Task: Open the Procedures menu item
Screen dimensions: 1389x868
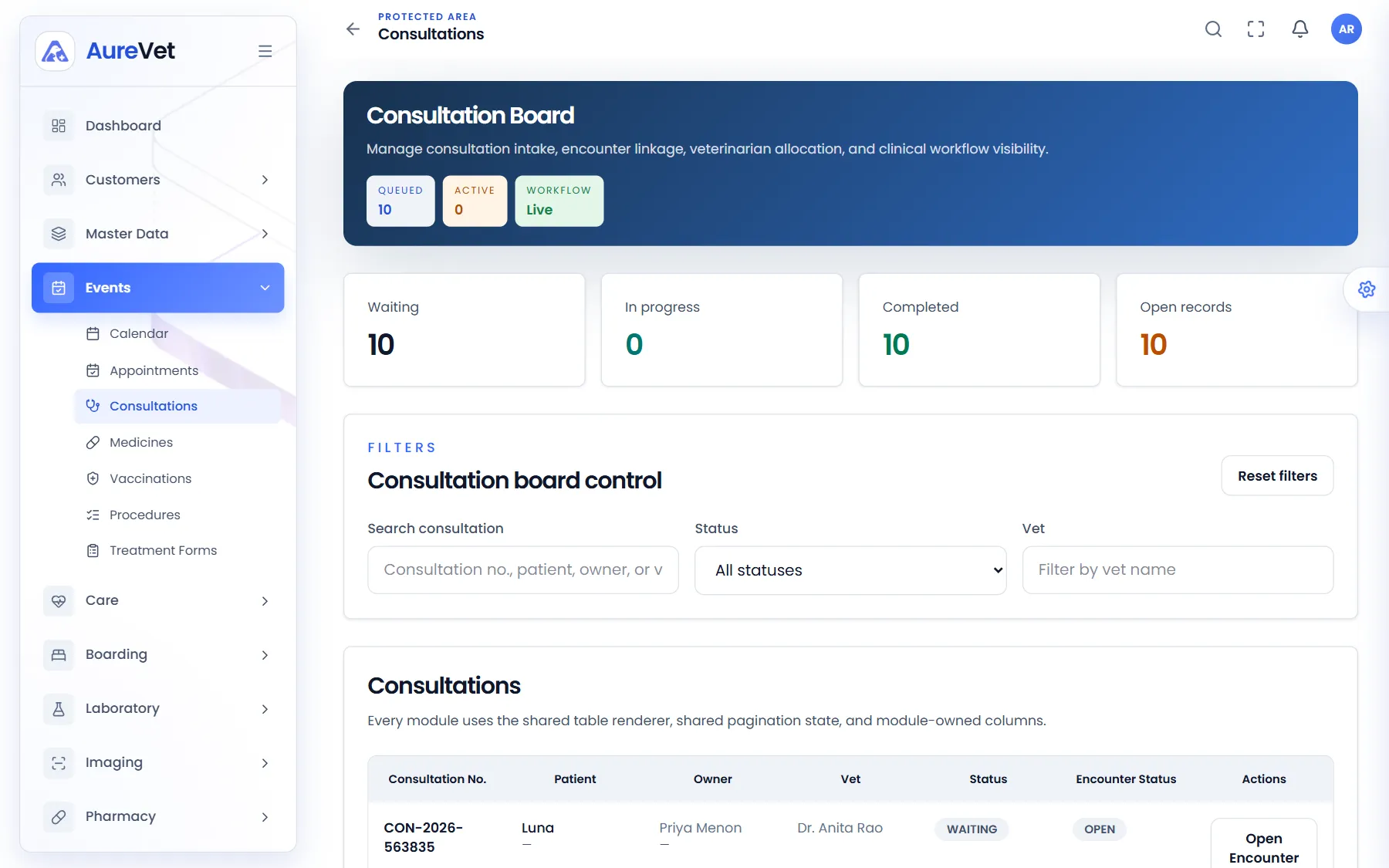Action: pos(177,515)
